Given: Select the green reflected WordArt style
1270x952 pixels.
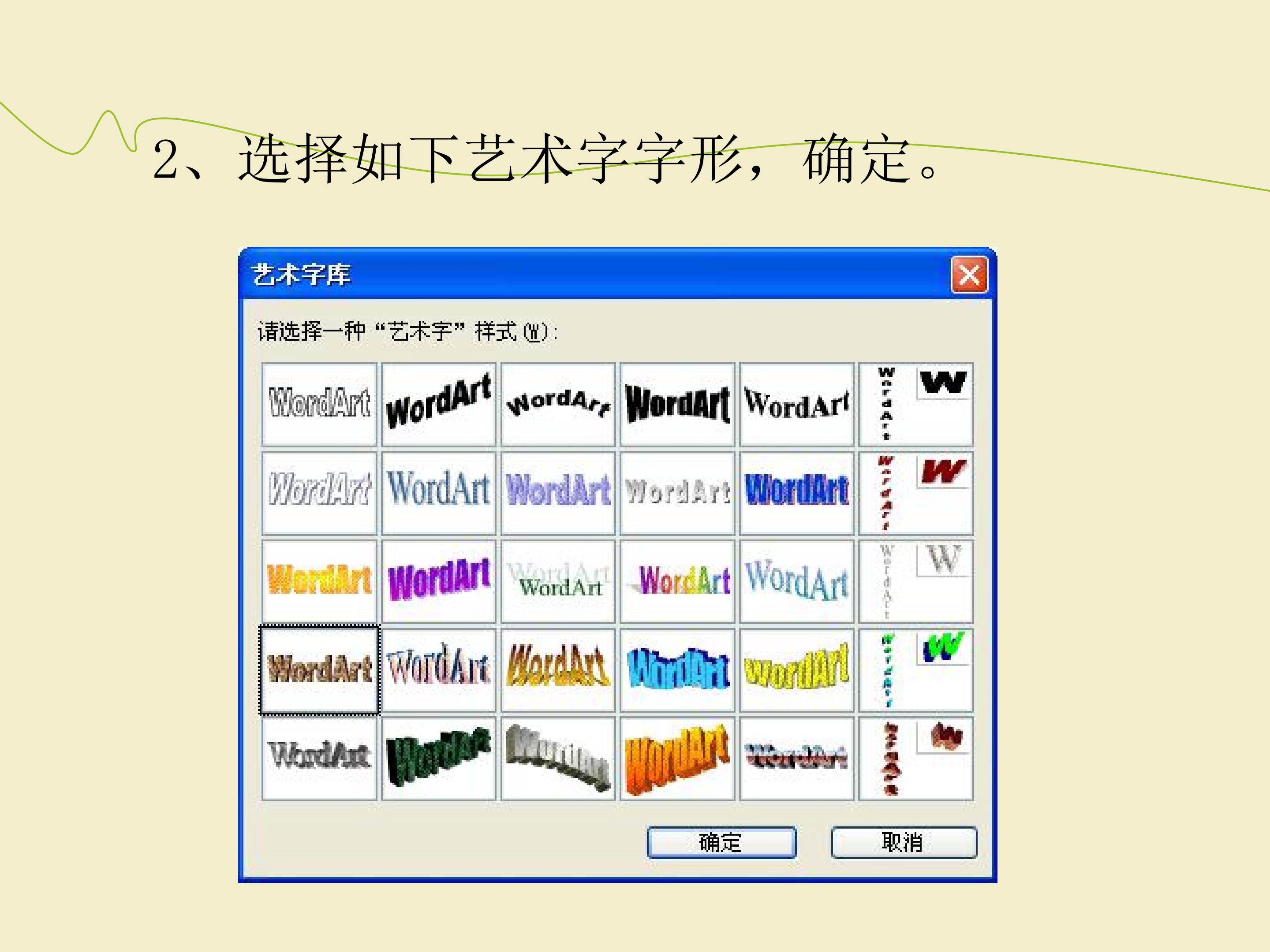Looking at the screenshot, I should pos(558,581).
